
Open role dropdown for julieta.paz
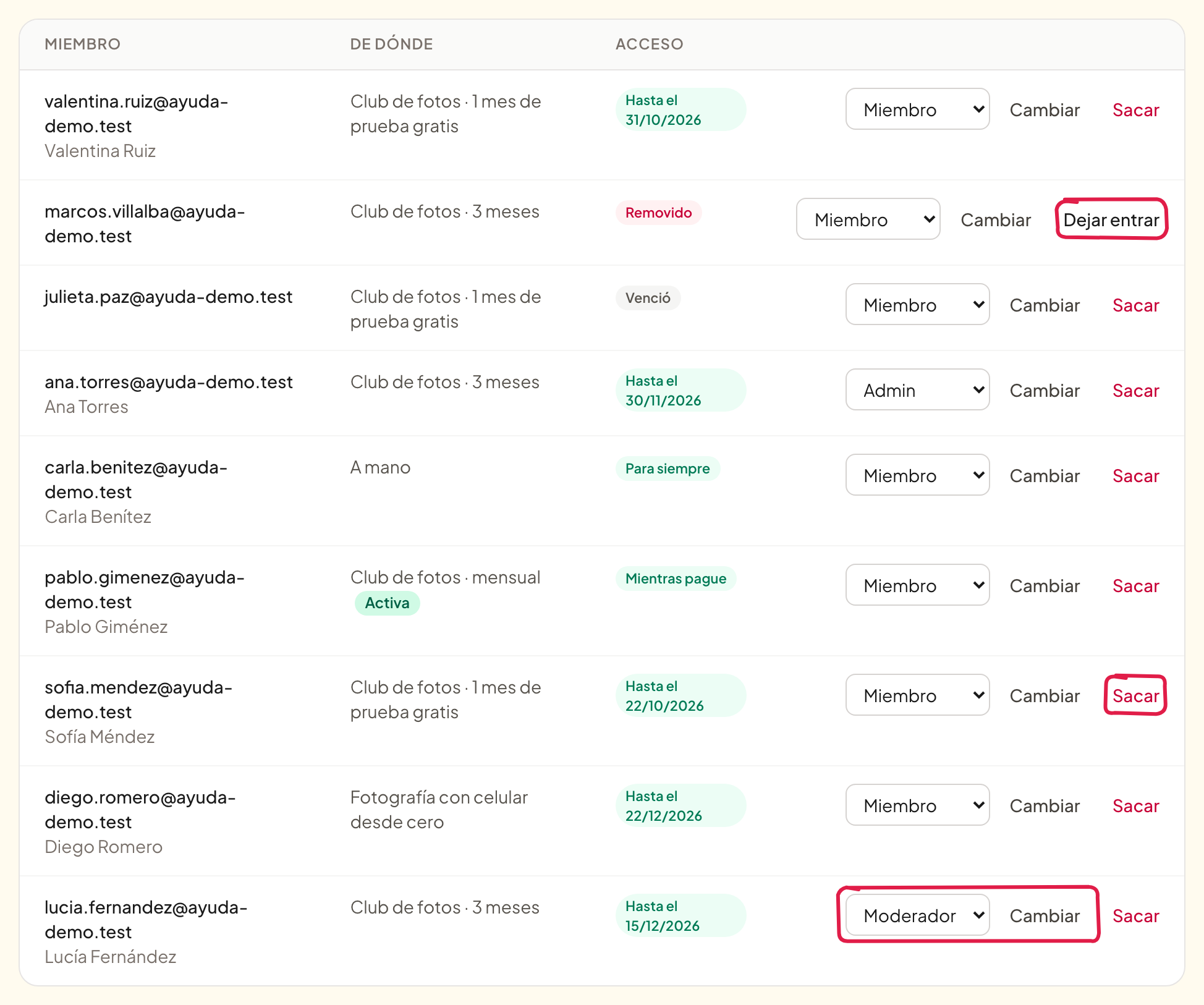click(917, 305)
